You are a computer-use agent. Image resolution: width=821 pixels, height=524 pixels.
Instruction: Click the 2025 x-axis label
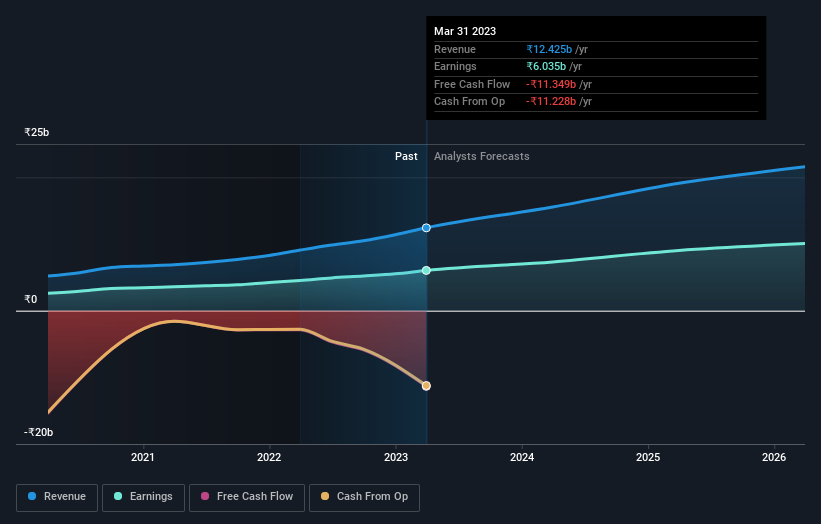click(648, 458)
